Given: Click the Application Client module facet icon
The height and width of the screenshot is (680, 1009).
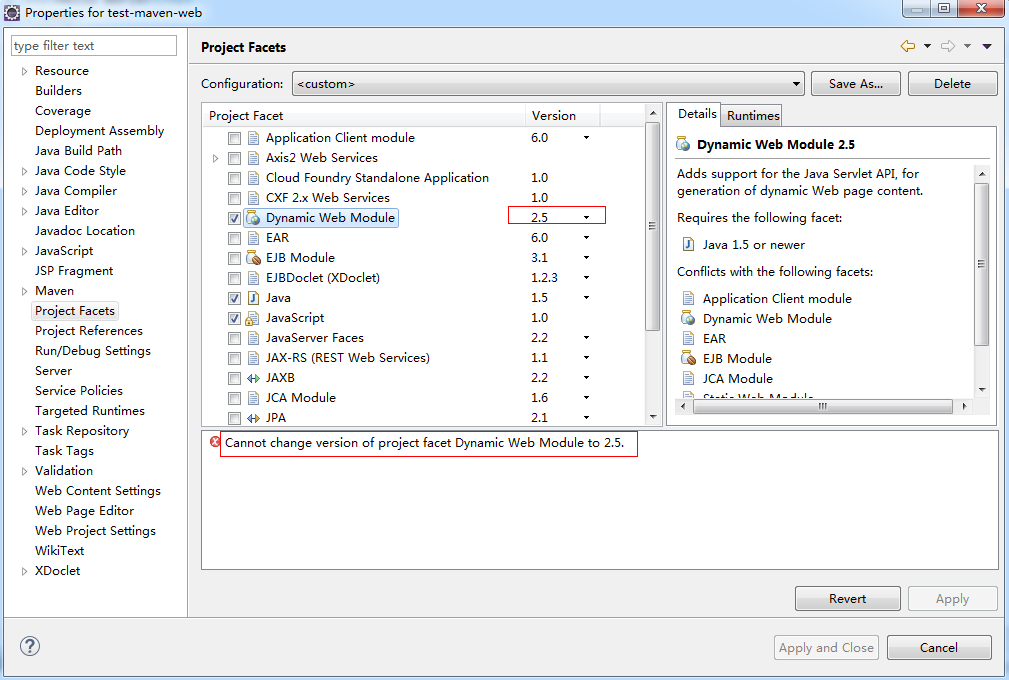Looking at the screenshot, I should [254, 138].
